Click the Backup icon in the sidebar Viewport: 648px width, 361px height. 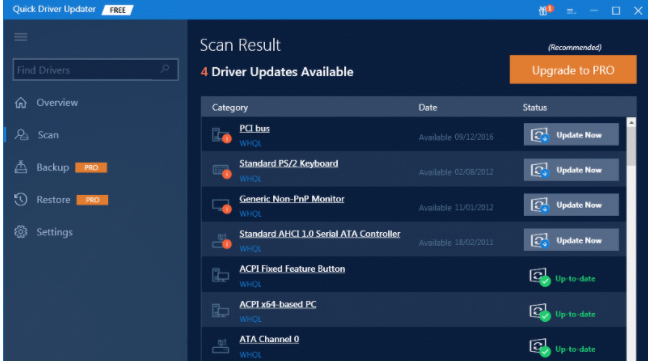(21, 167)
